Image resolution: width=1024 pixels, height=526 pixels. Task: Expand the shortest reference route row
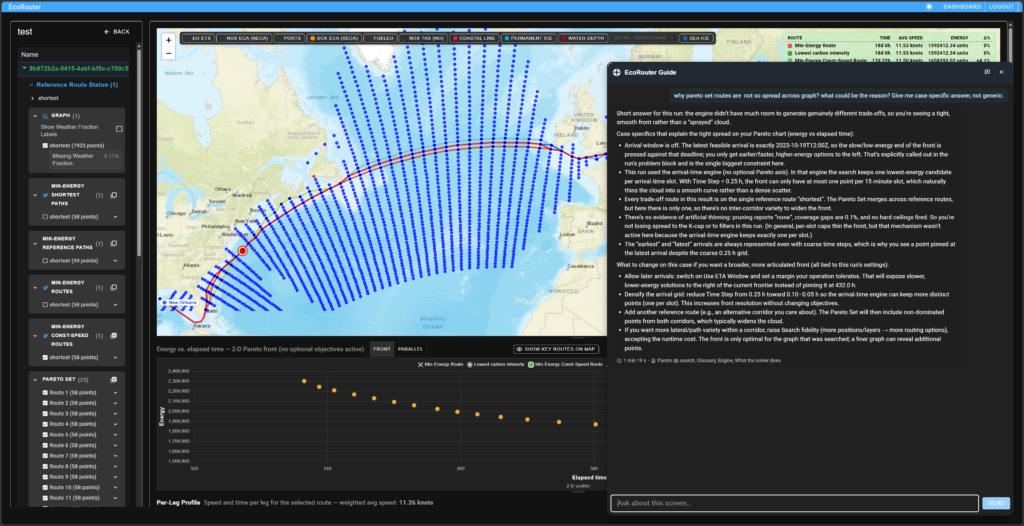pyautogui.click(x=32, y=98)
